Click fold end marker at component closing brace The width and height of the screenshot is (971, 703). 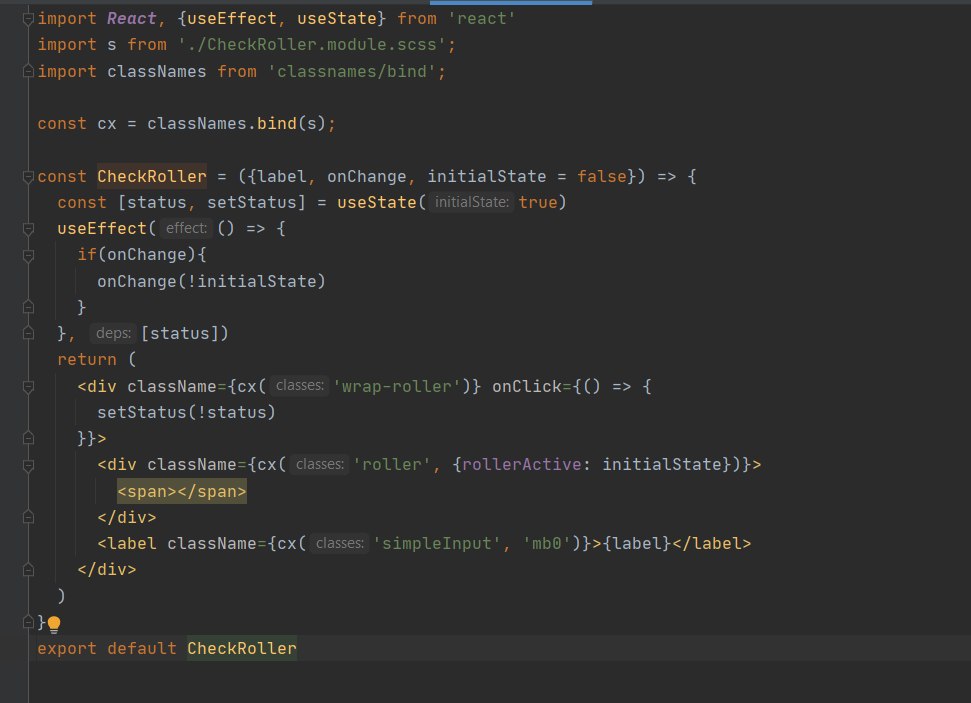tap(28, 622)
